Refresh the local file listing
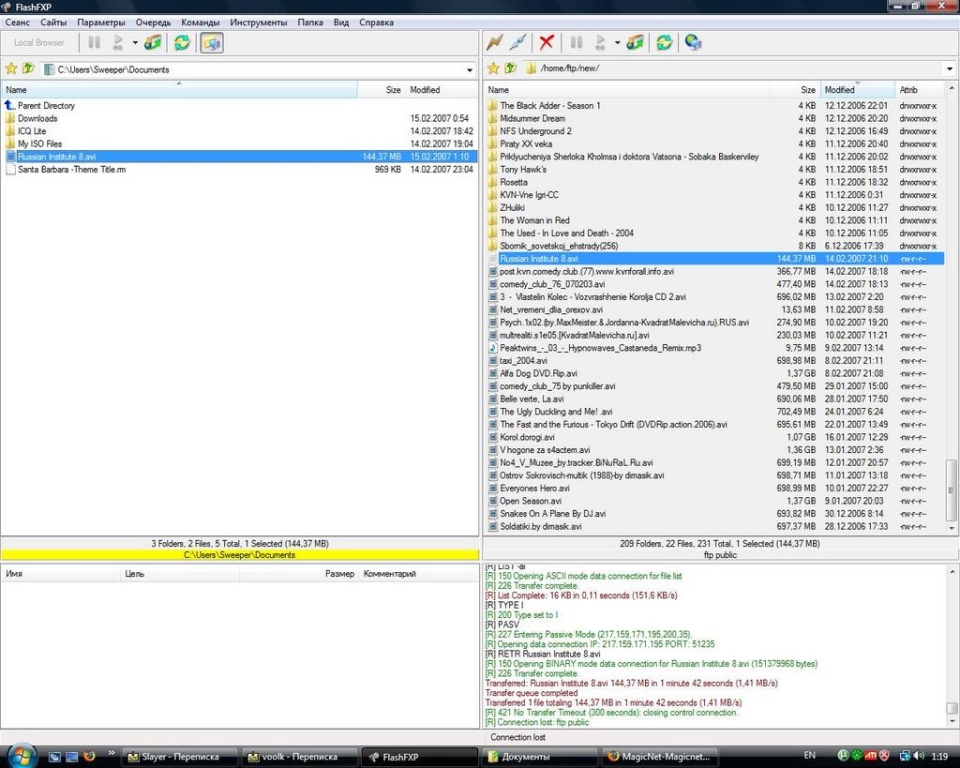 click(x=182, y=42)
